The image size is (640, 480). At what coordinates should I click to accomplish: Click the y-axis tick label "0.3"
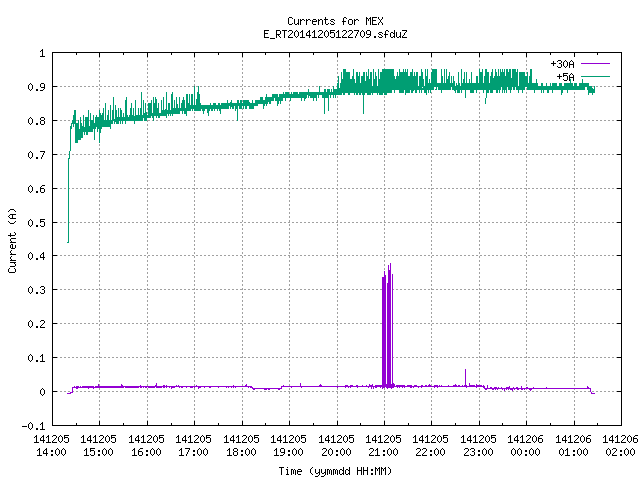pyautogui.click(x=36, y=290)
